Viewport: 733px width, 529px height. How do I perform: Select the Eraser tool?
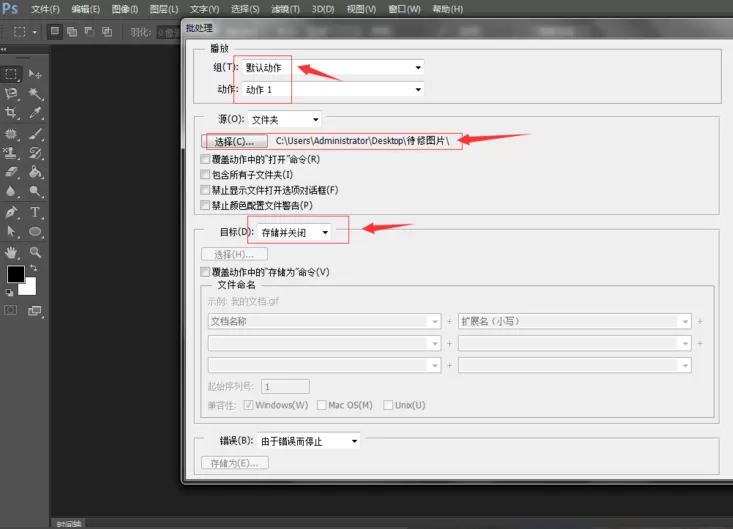[11, 172]
